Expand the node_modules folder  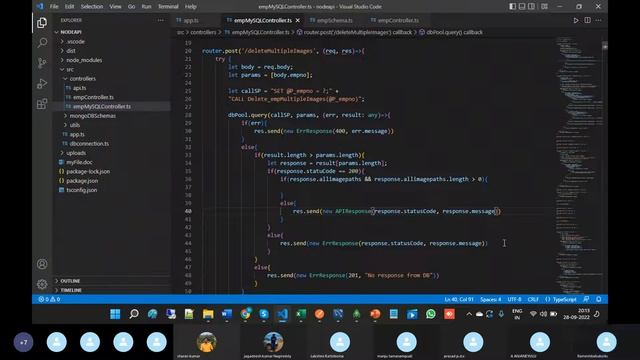84,60
